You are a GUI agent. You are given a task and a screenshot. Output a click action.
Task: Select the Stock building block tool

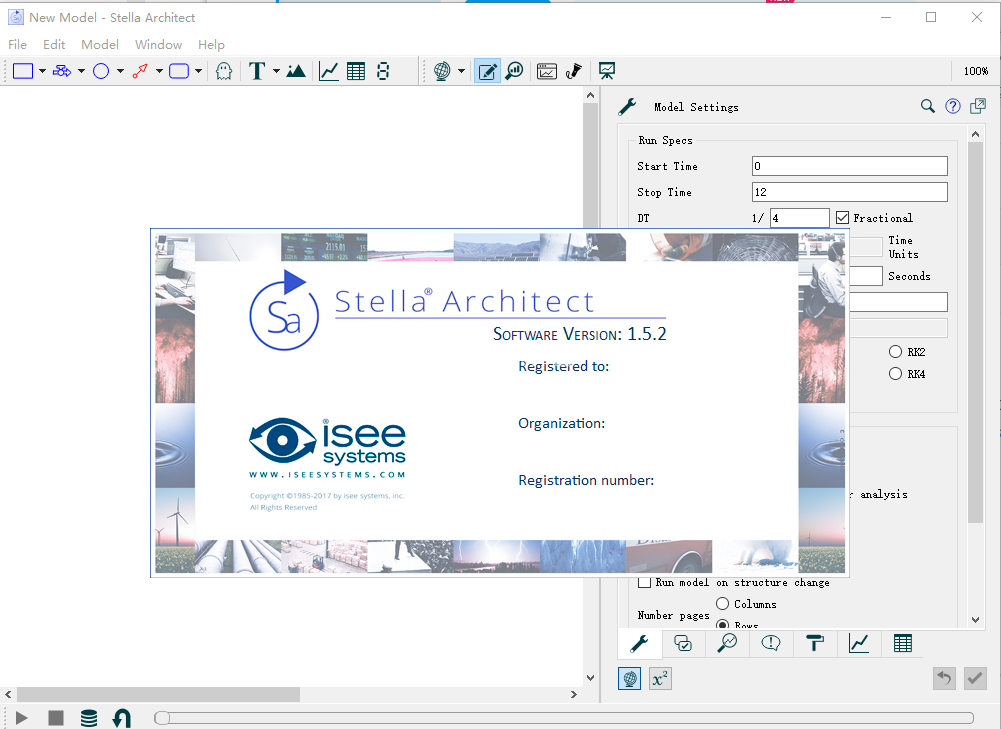pos(23,71)
